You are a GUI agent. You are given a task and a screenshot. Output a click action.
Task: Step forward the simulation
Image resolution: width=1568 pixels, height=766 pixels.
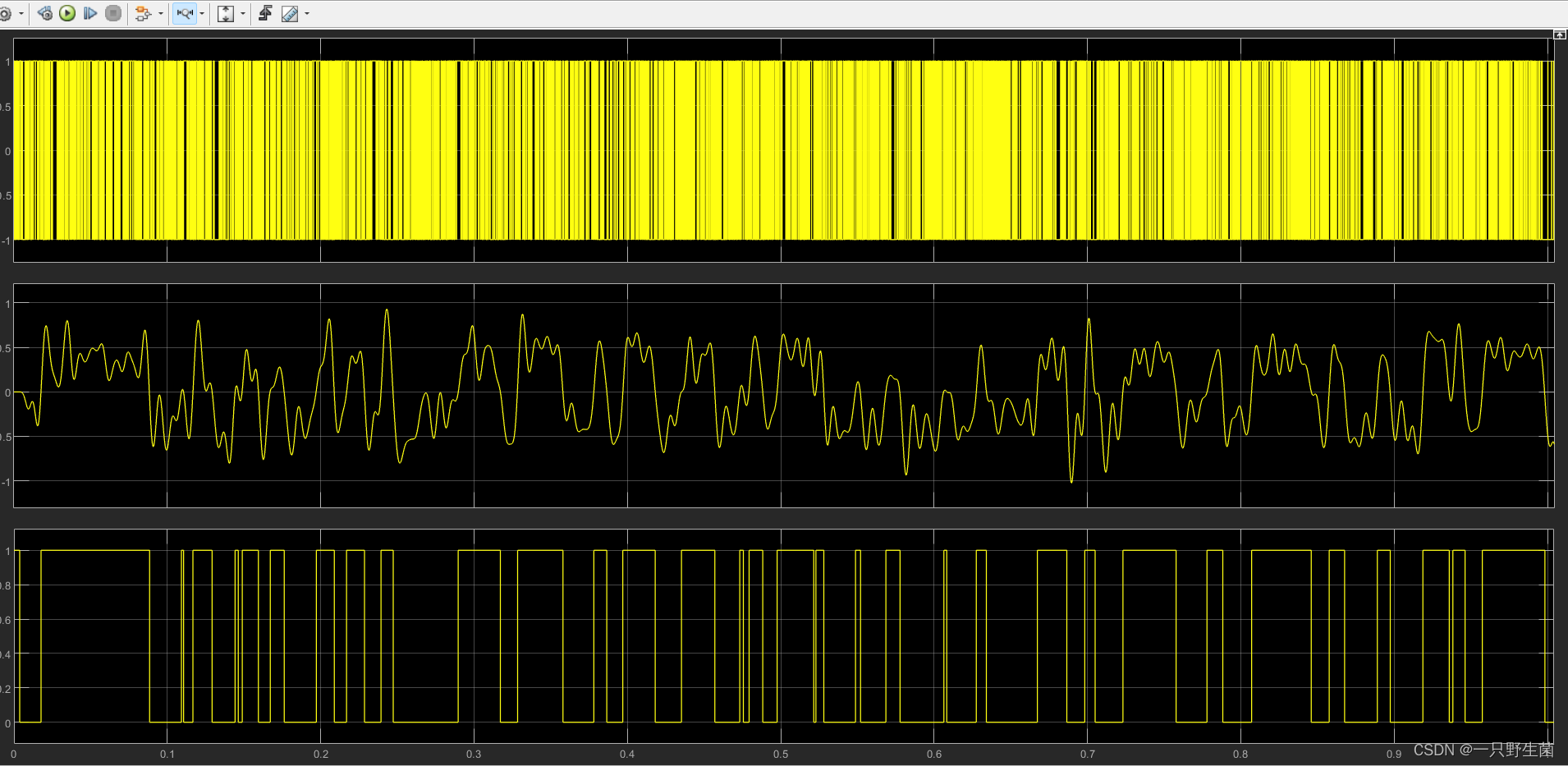coord(90,13)
